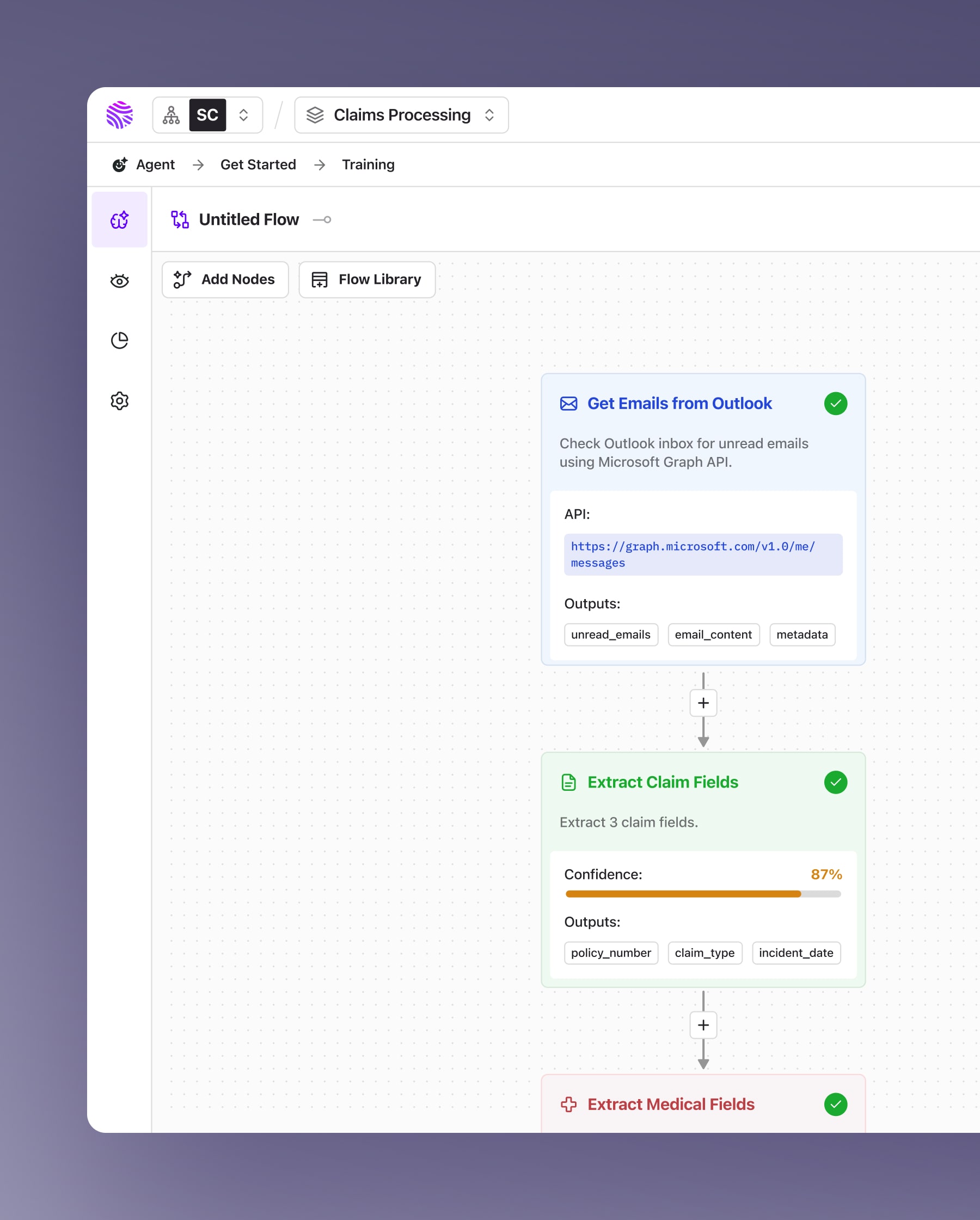The width and height of the screenshot is (980, 1220).
Task: Select the unread_emails output tag
Action: 611,635
